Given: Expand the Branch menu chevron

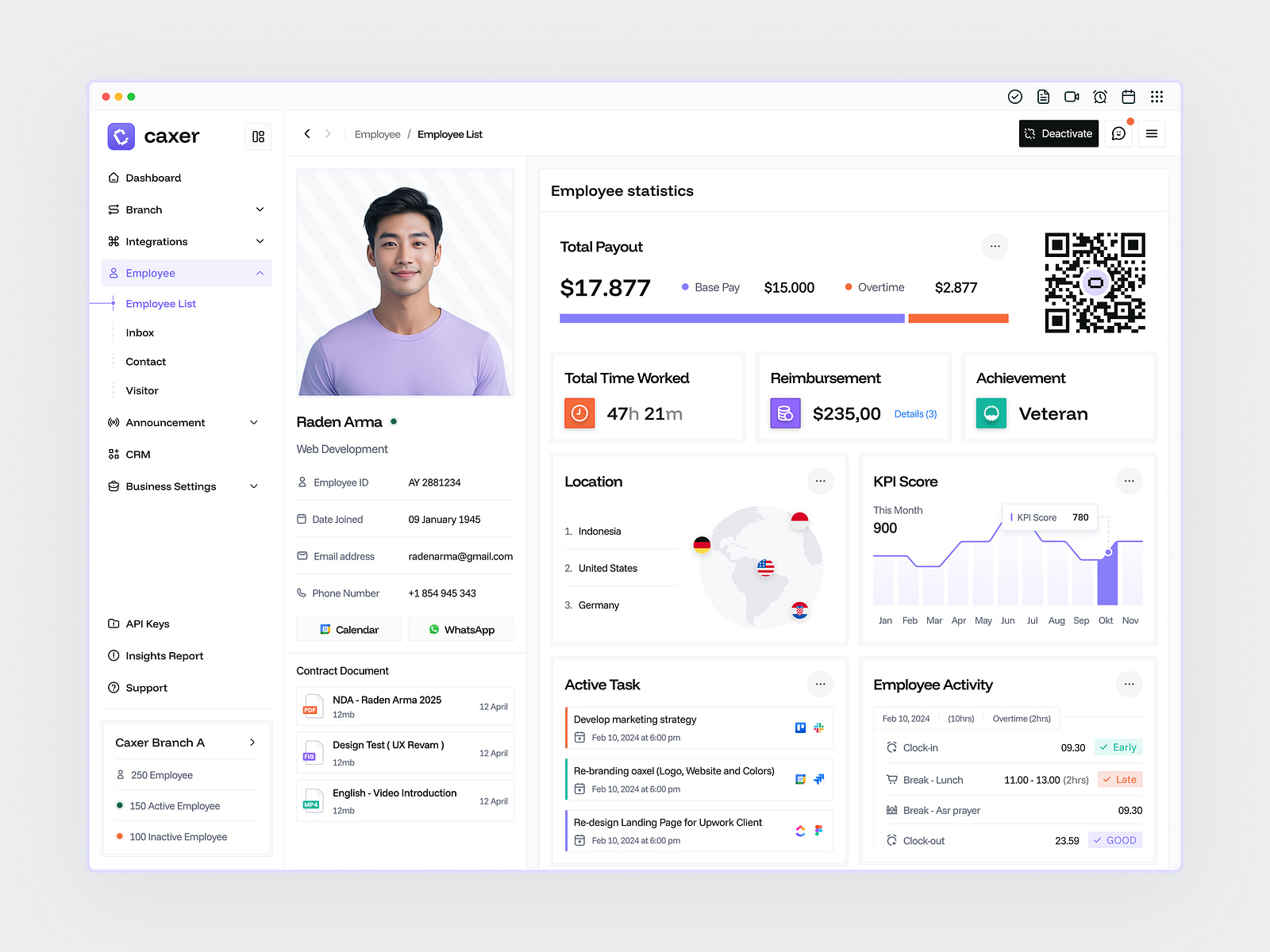Looking at the screenshot, I should (x=260, y=209).
